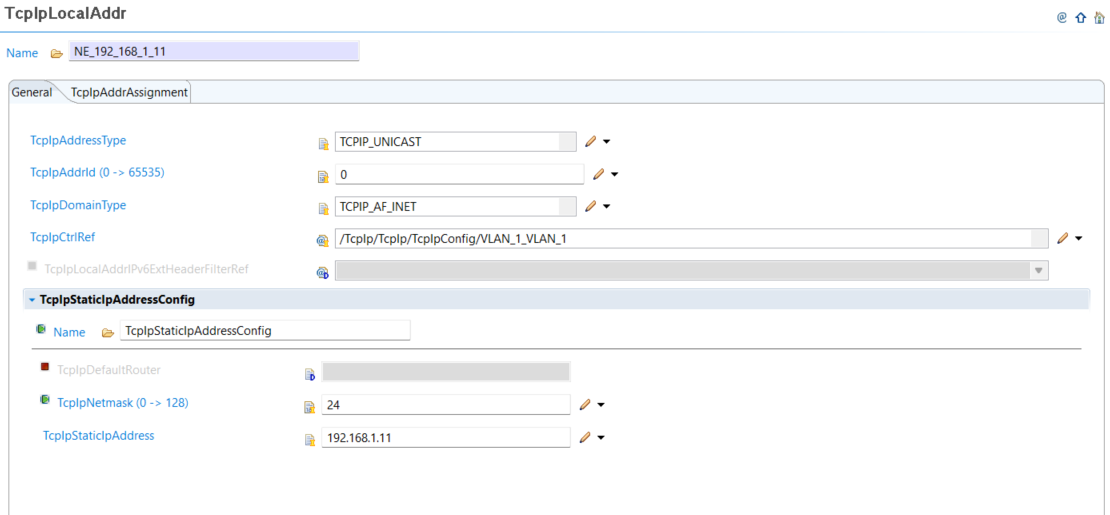Switch to the TcpIpAddrAssignment tab

(129, 92)
